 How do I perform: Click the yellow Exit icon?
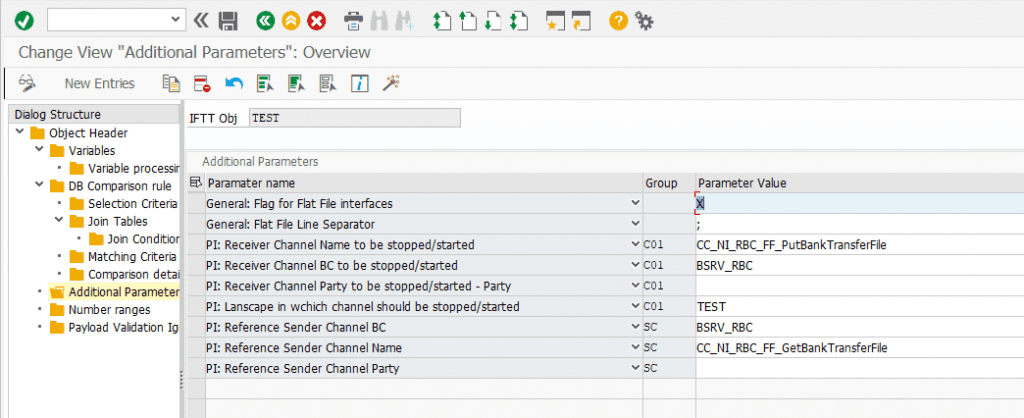tap(291, 21)
